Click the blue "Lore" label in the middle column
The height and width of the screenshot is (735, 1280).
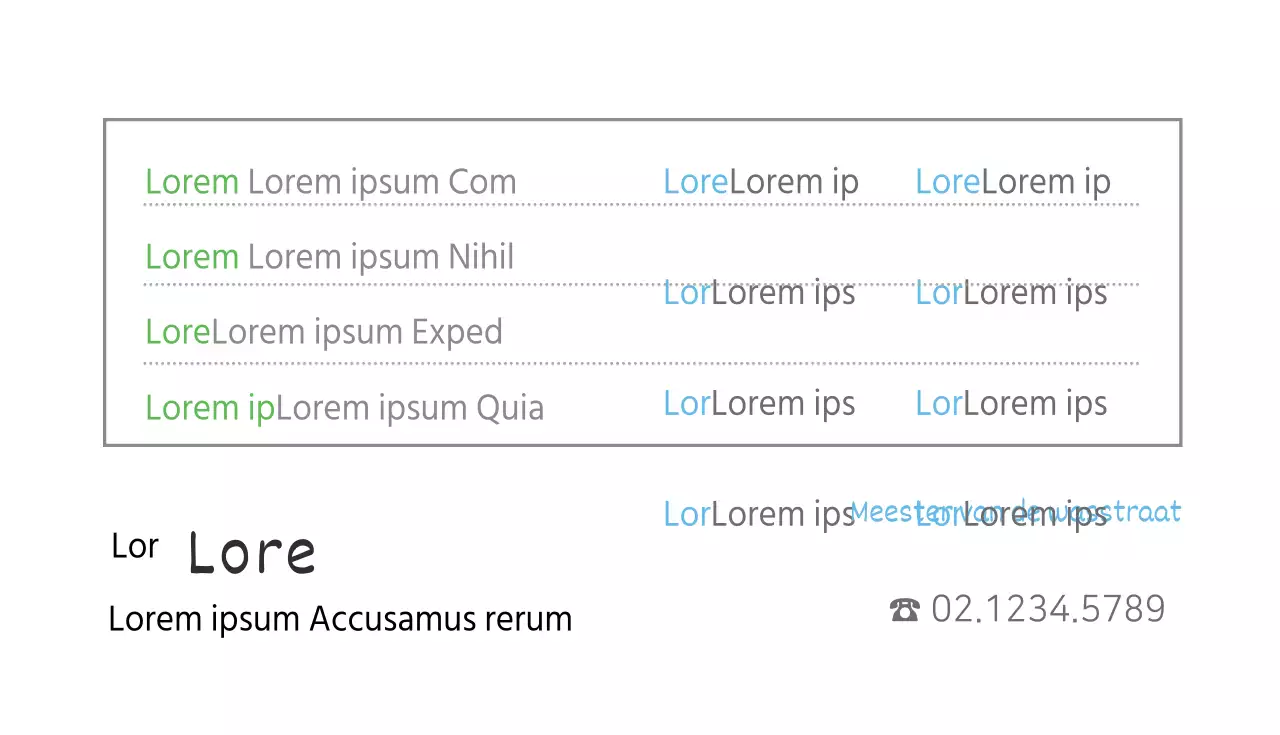pyautogui.click(x=696, y=182)
